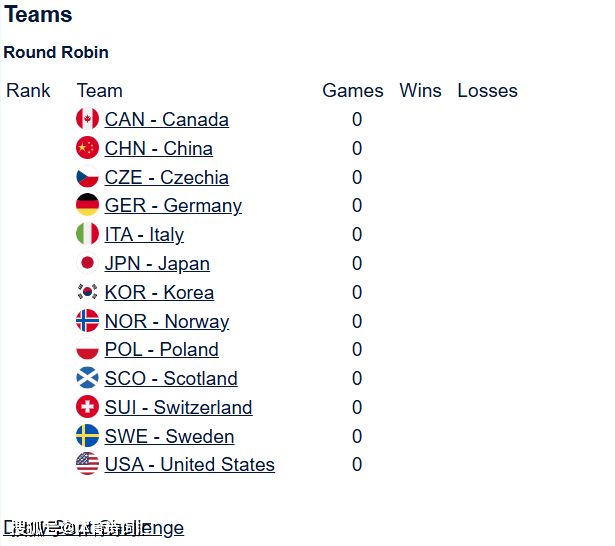Click the China flag icon
This screenshot has height=546, width=615.
[87, 148]
